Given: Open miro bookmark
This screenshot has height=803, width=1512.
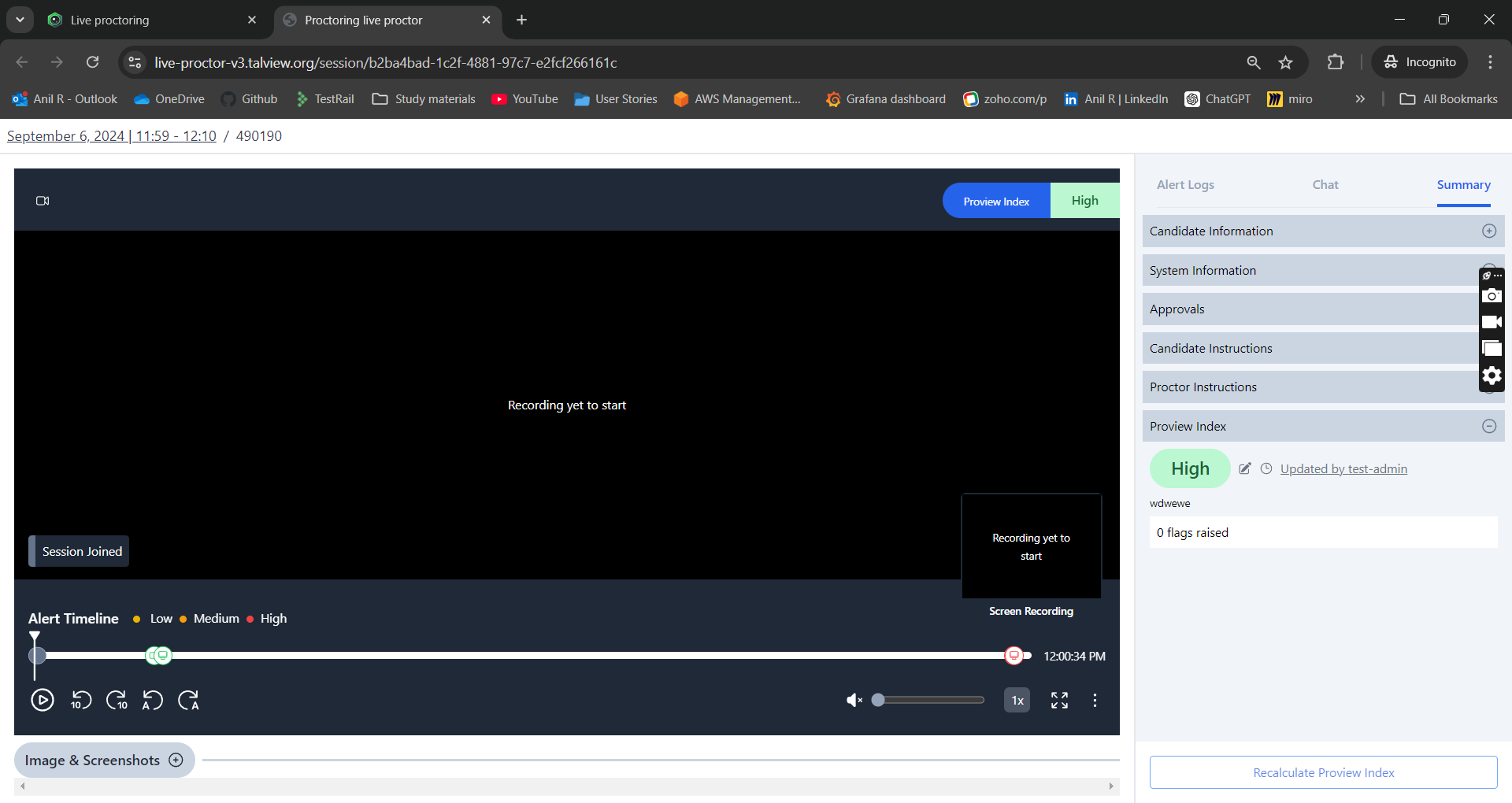Looking at the screenshot, I should 1290,99.
